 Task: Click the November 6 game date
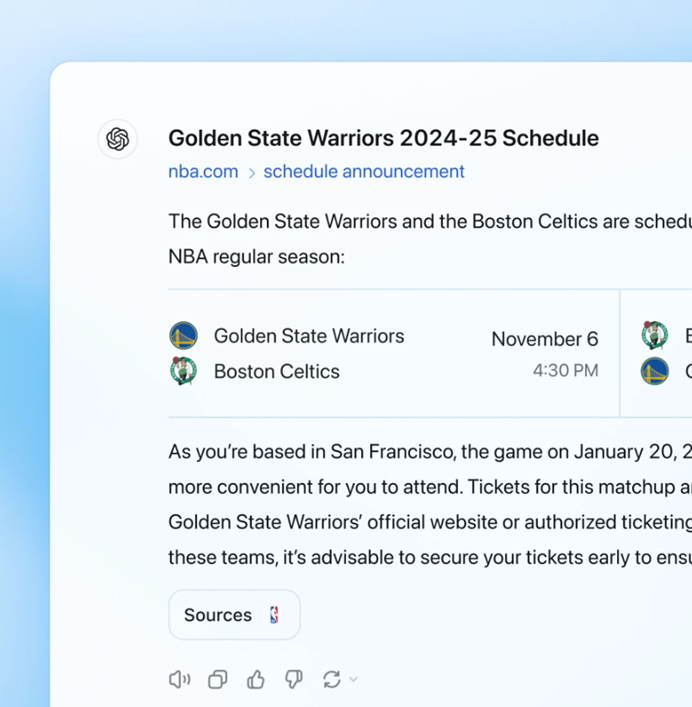[x=544, y=339]
